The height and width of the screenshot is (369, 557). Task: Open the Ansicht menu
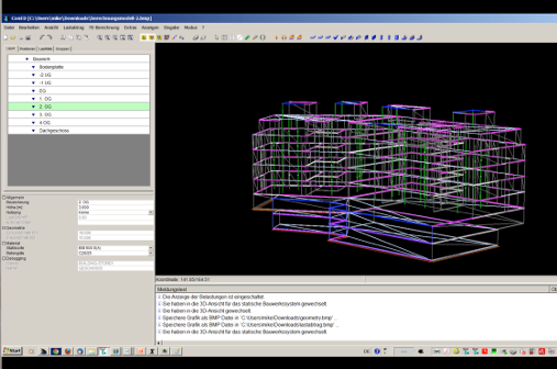tap(51, 27)
